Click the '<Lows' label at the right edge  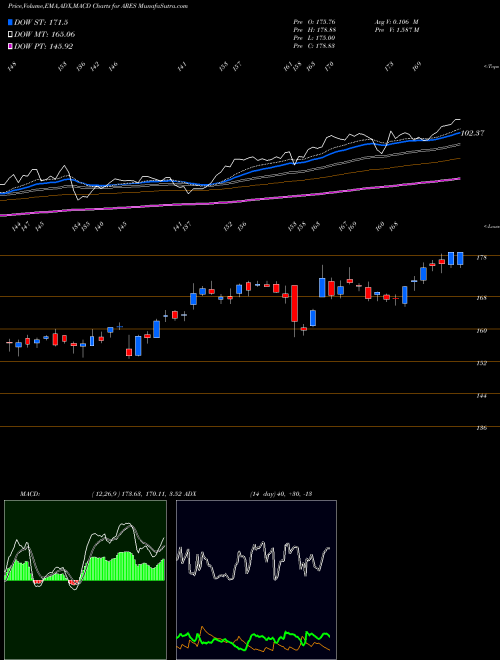click(x=491, y=226)
